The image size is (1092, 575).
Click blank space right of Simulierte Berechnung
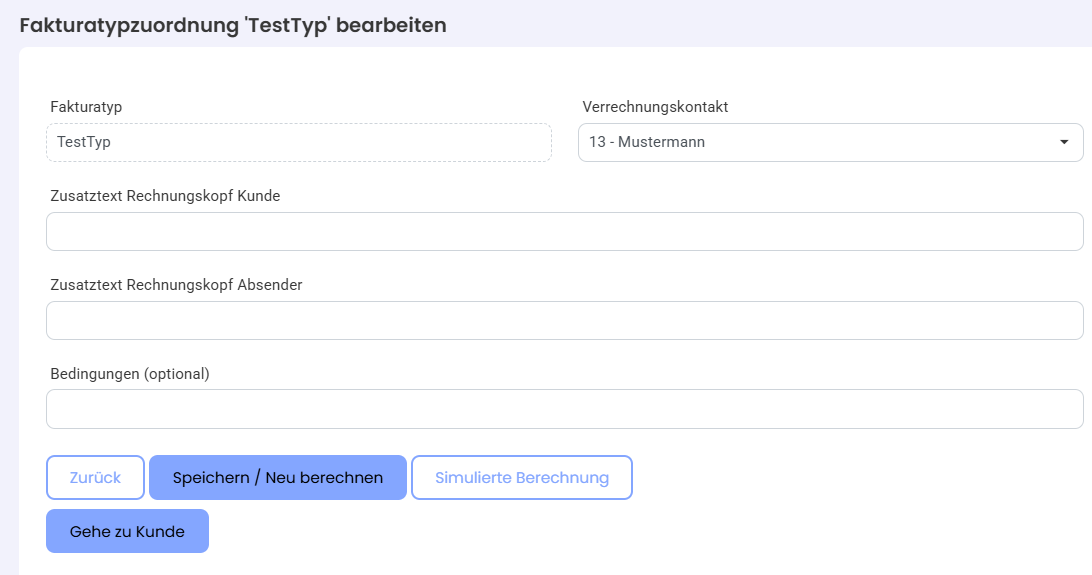click(857, 478)
